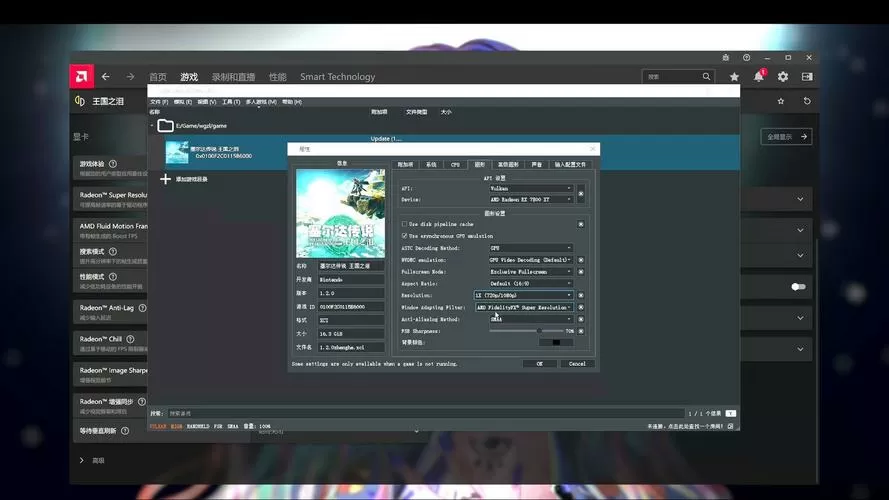Viewport: 889px width, 500px height.
Task: Click the bug report icon in AMD title bar
Action: tap(726, 57)
